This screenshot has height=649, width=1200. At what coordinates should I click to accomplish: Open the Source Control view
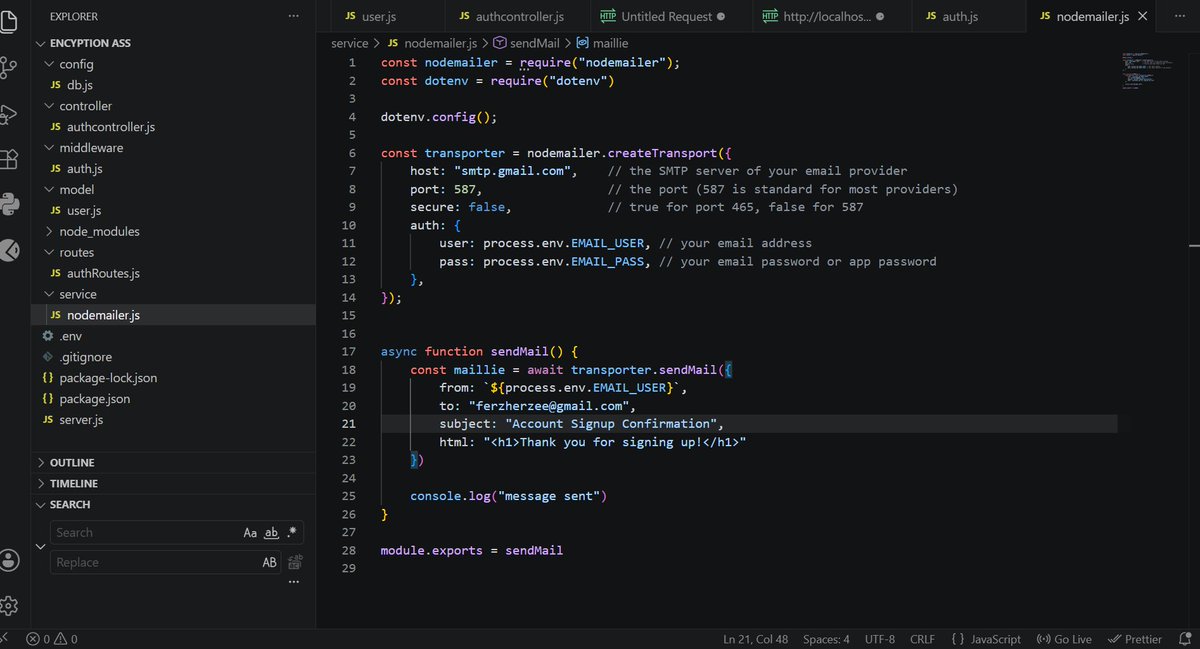coord(8,67)
